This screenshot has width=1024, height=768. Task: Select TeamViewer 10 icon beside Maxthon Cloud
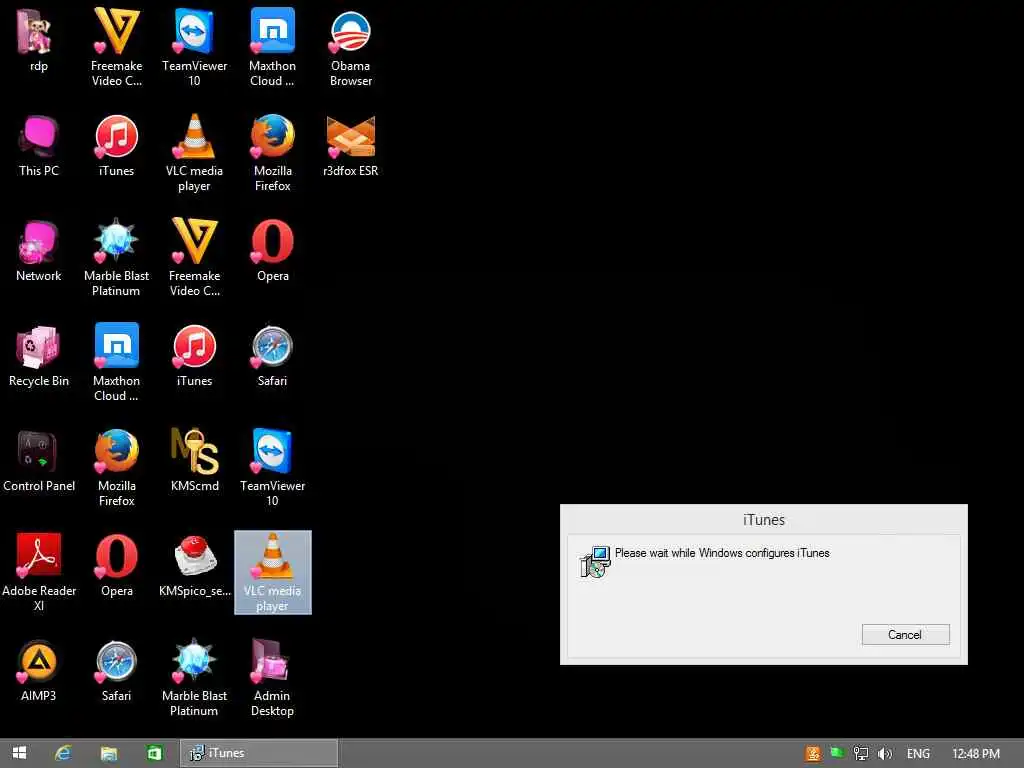click(195, 47)
